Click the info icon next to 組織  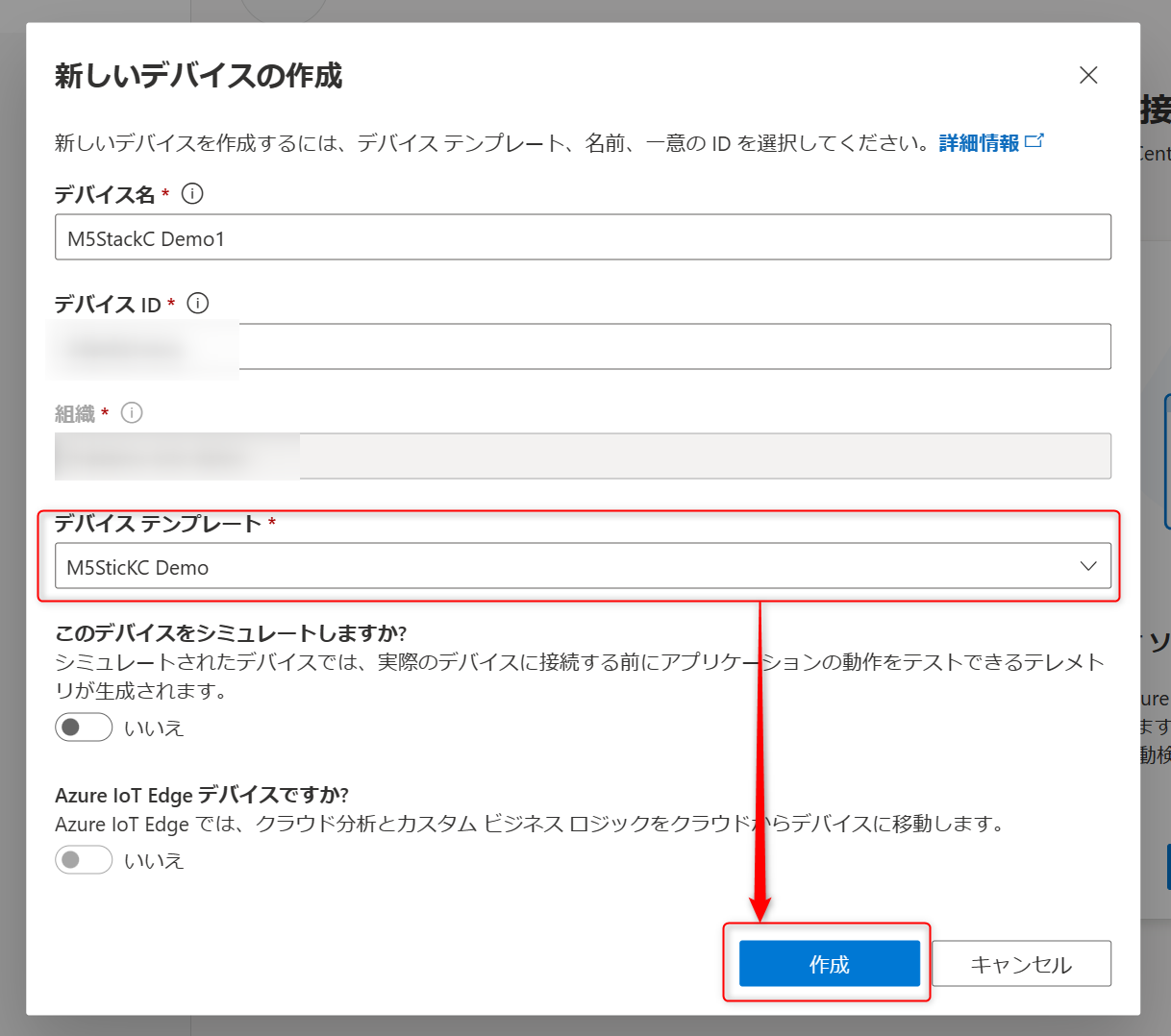[132, 413]
